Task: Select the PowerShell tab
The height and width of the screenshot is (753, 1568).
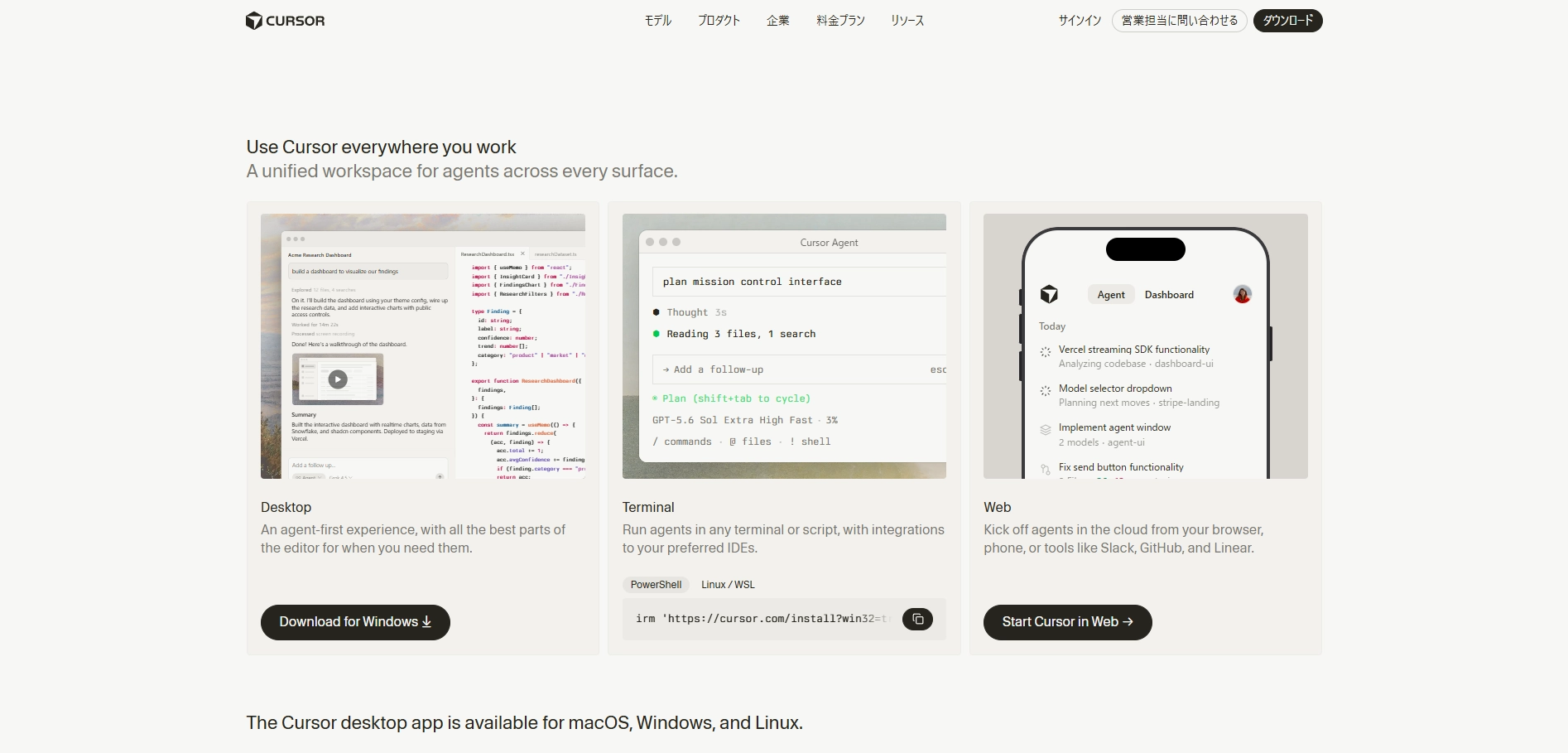Action: (657, 585)
